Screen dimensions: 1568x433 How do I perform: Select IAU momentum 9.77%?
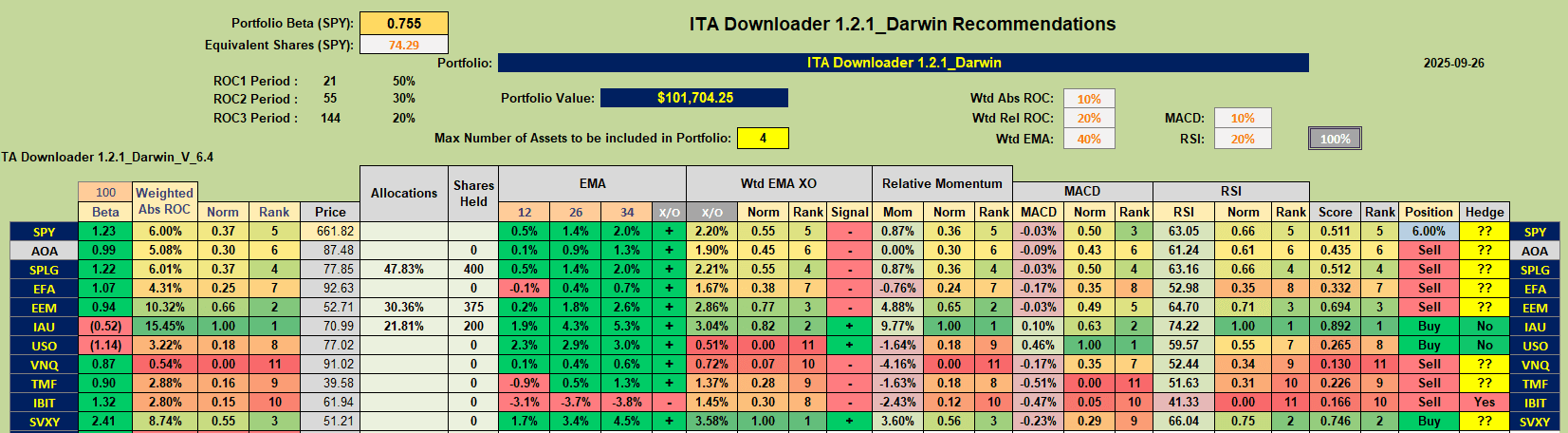pyautogui.click(x=897, y=326)
